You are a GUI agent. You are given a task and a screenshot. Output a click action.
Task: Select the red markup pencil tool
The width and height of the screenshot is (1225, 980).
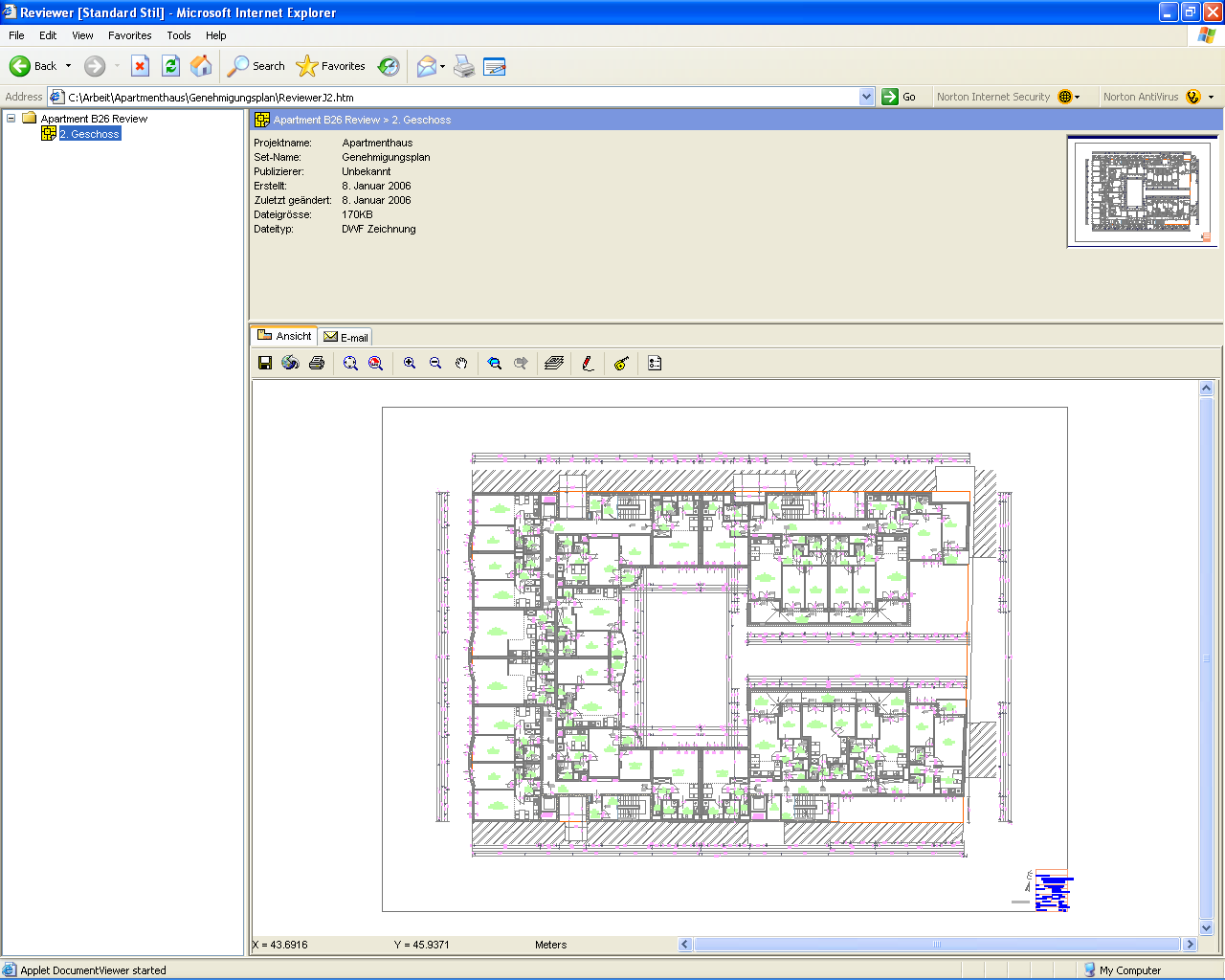tap(588, 363)
